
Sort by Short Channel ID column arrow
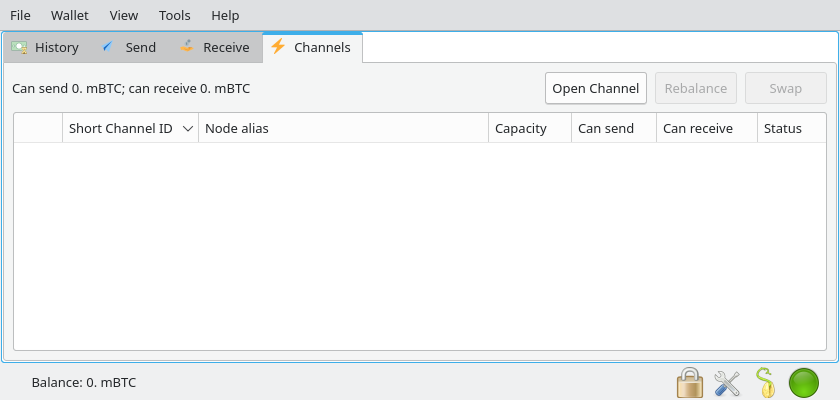click(187, 129)
